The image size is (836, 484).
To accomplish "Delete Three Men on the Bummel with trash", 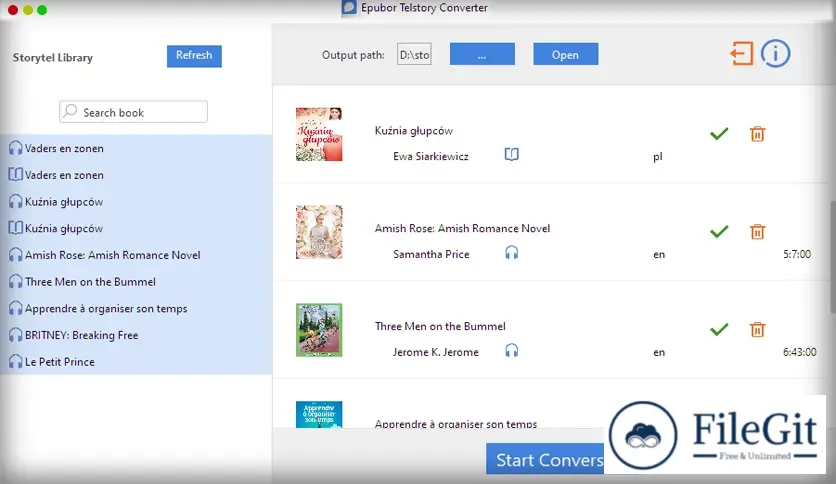I will pos(757,330).
